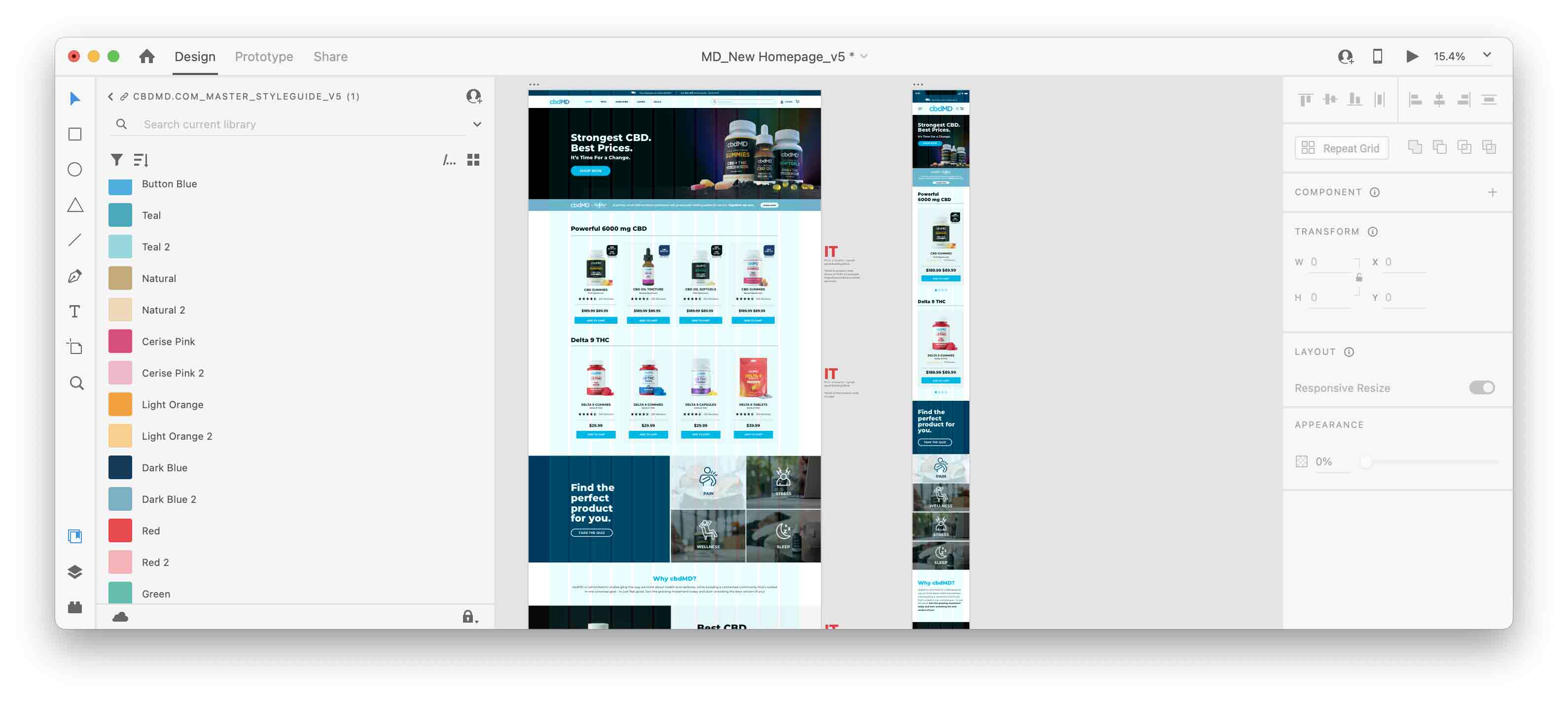Add a component with the plus button
The image size is (1568, 702).
[1492, 192]
